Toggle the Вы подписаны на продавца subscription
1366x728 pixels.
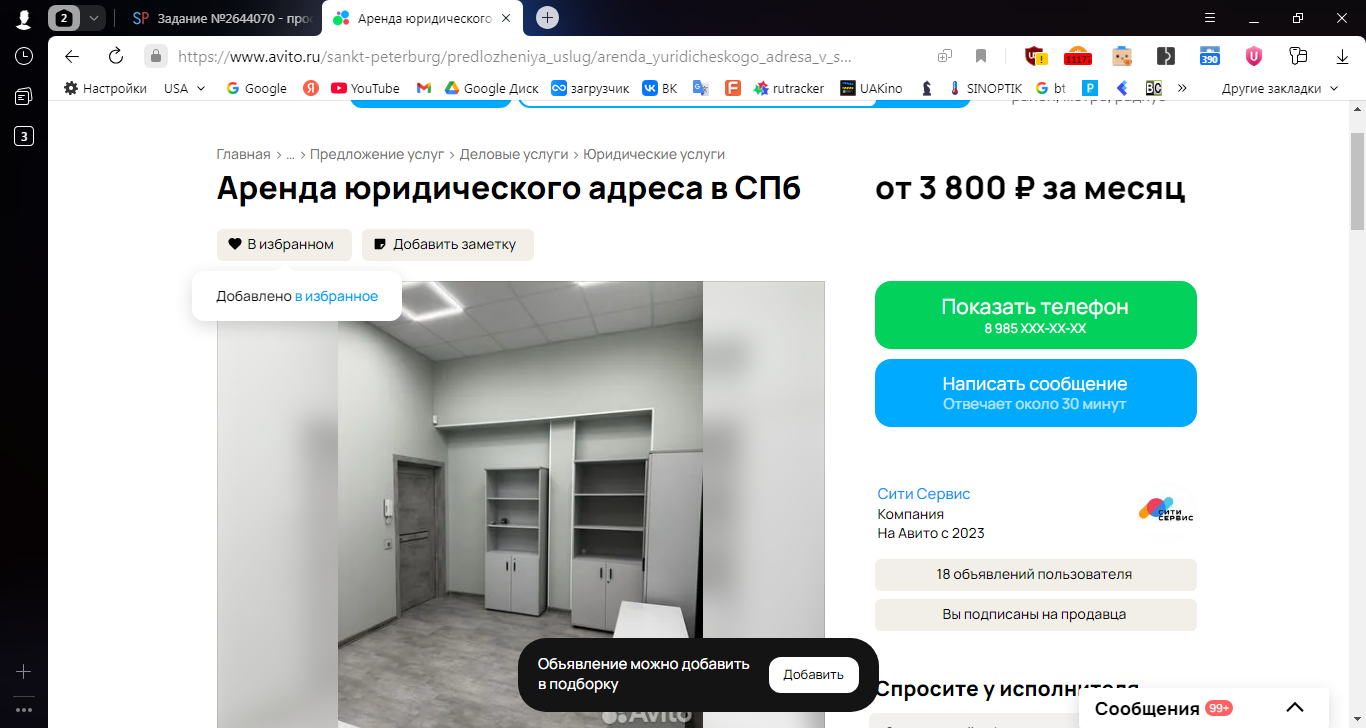pyautogui.click(x=1035, y=614)
